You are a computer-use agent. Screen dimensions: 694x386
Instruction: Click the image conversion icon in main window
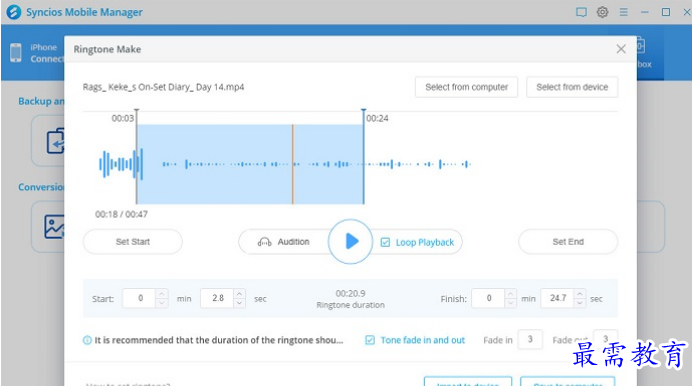click(54, 227)
